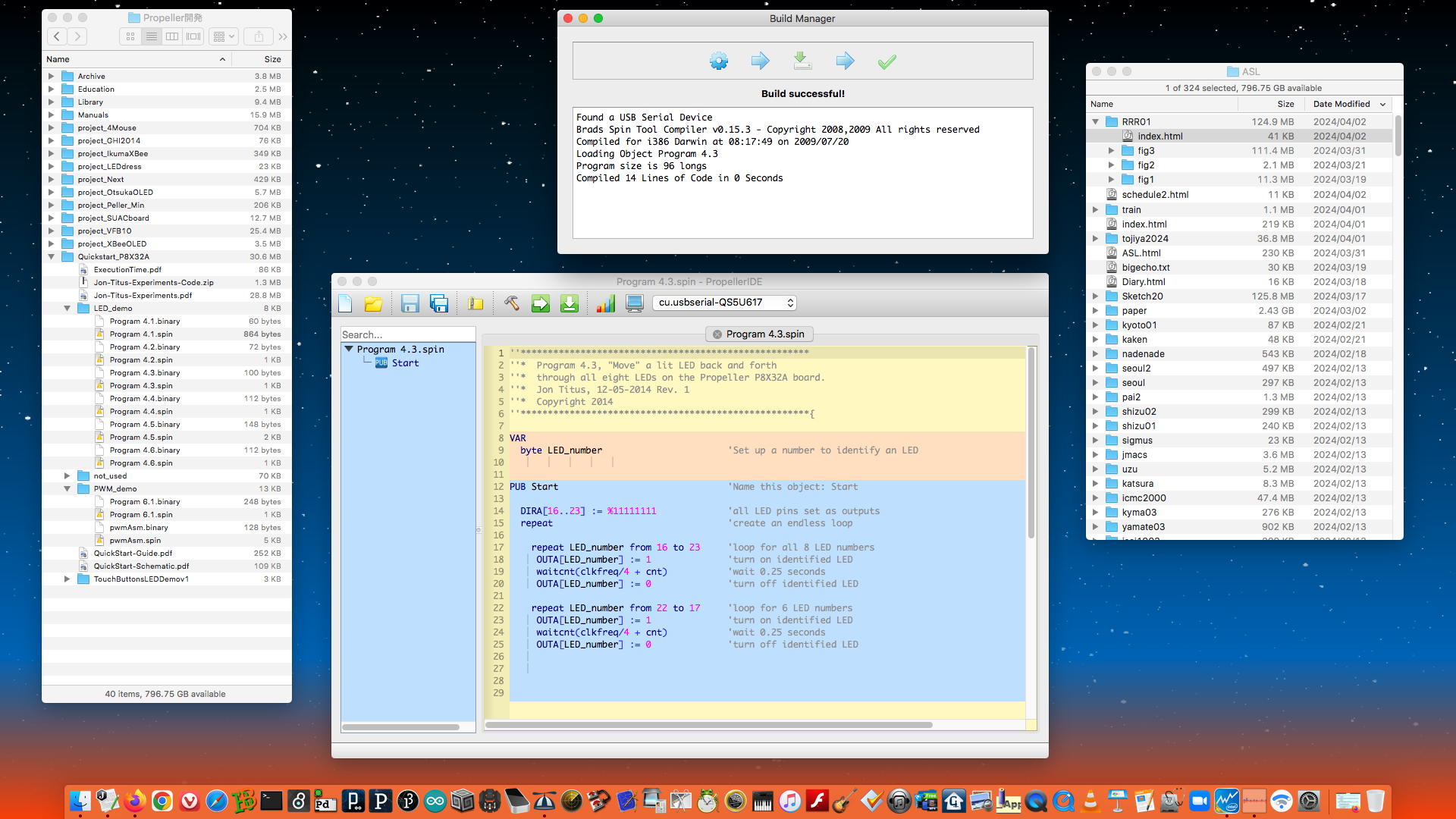The image size is (1456, 819).
Task: Switch Finder to icon view
Action: point(130,36)
